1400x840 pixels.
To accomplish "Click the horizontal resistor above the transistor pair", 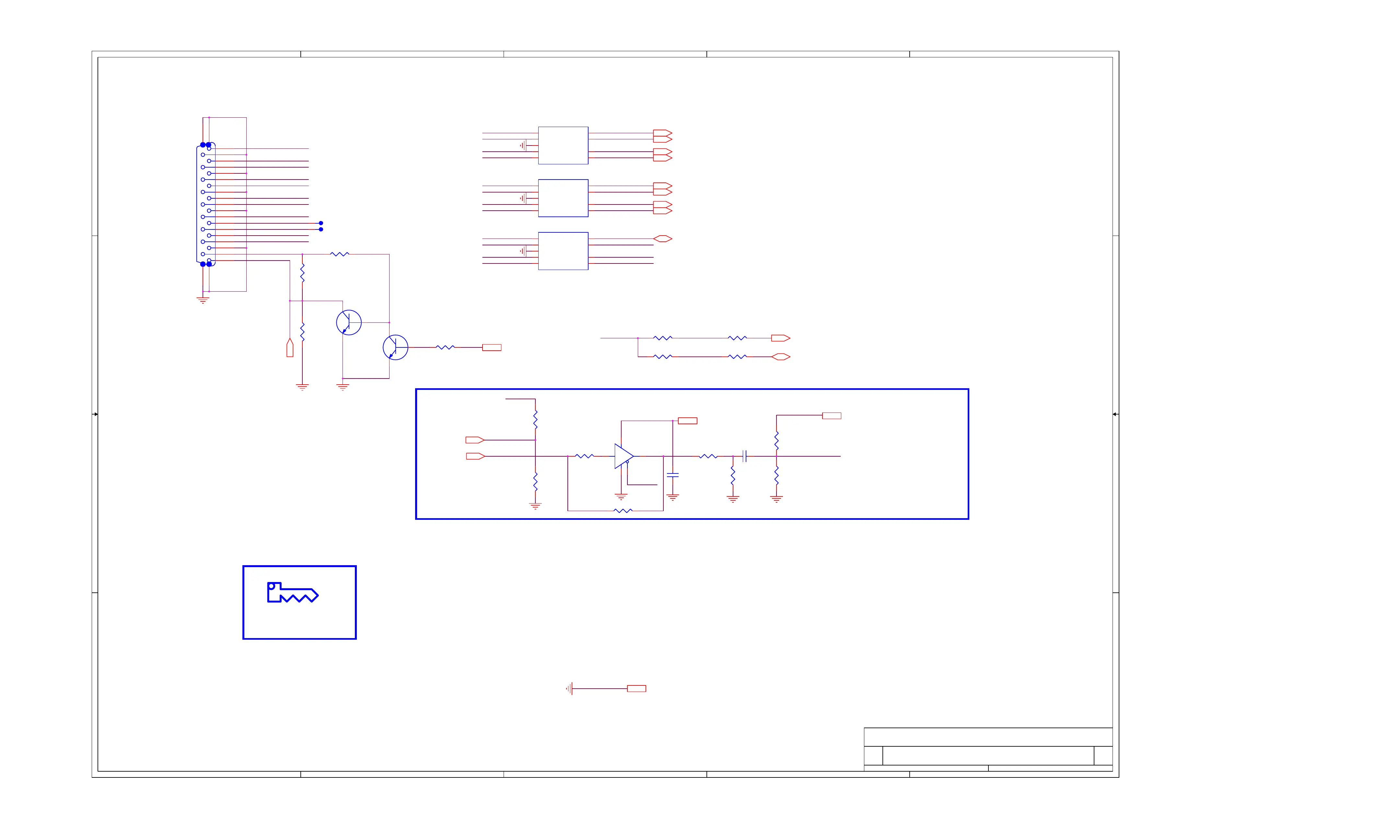I will pyautogui.click(x=340, y=254).
